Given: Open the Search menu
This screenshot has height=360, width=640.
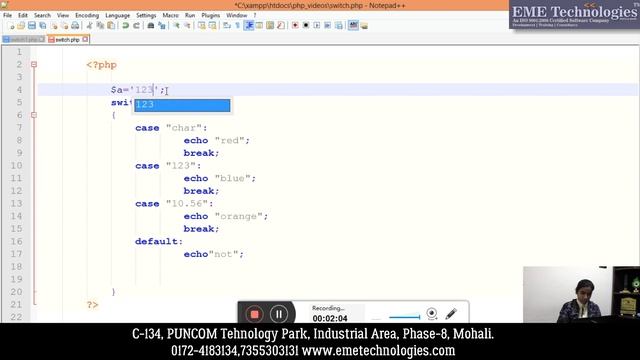Looking at the screenshot, I should [42, 15].
